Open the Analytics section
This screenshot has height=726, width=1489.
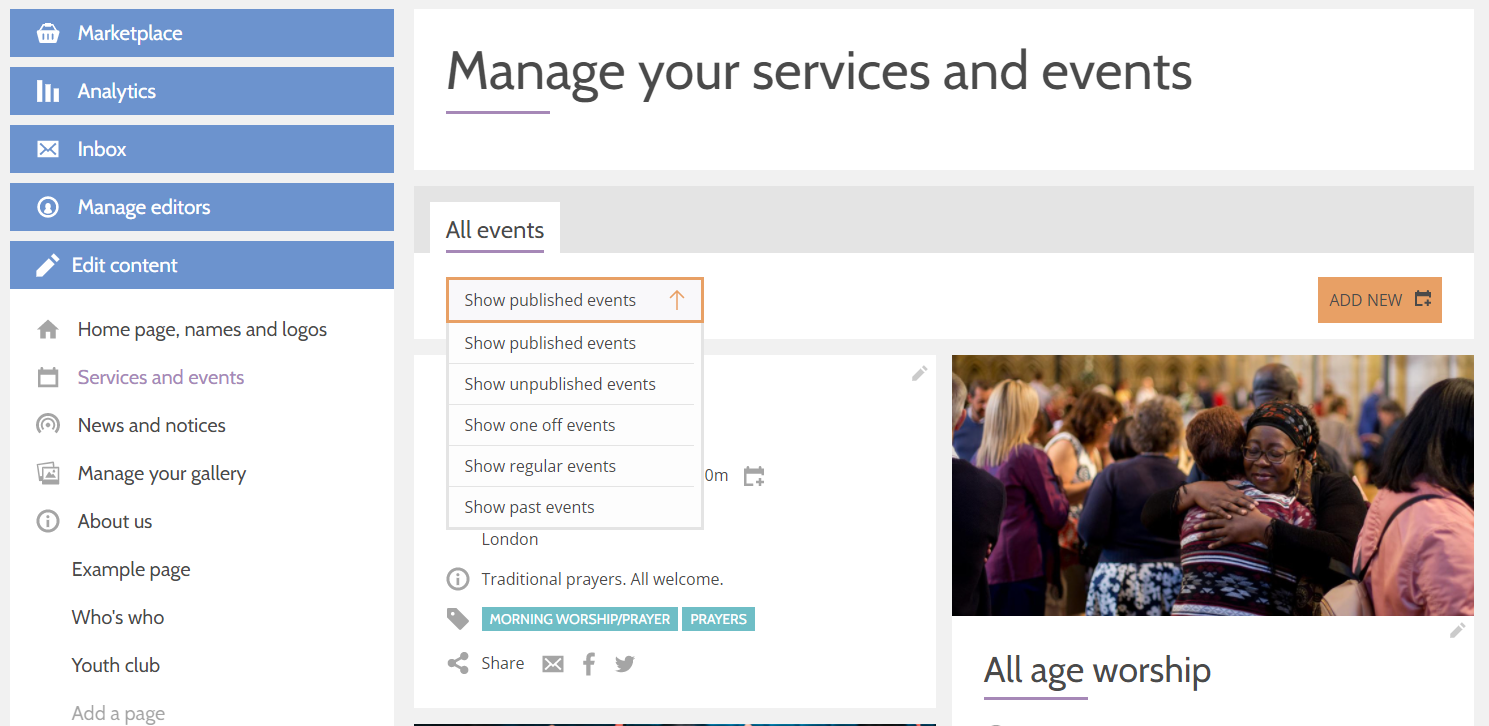[202, 91]
